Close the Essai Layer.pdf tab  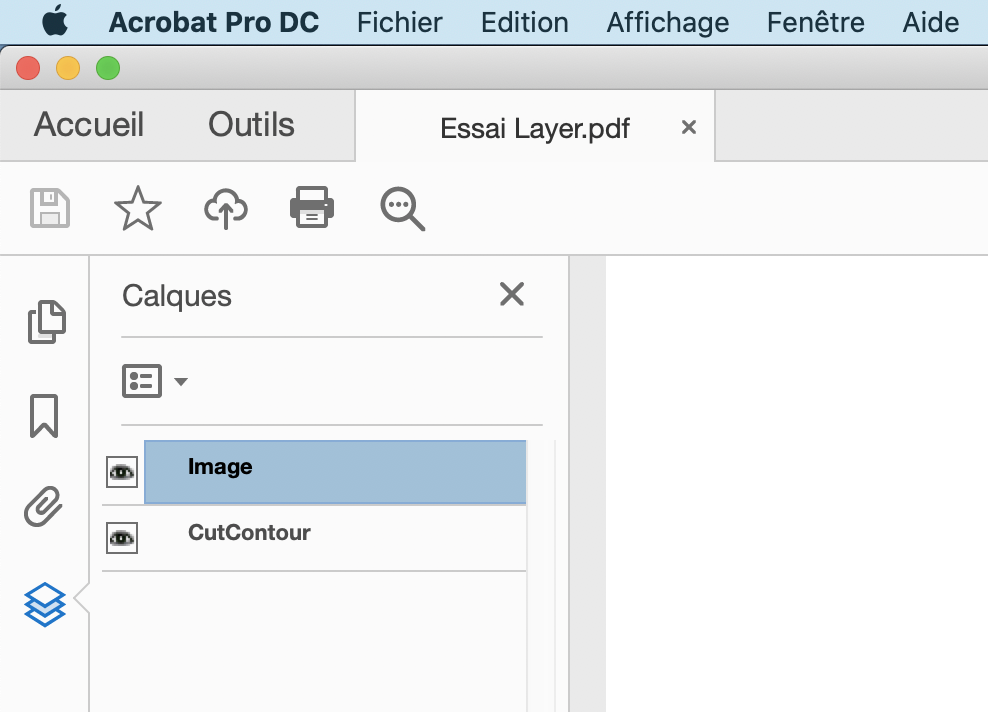pyautogui.click(x=689, y=127)
